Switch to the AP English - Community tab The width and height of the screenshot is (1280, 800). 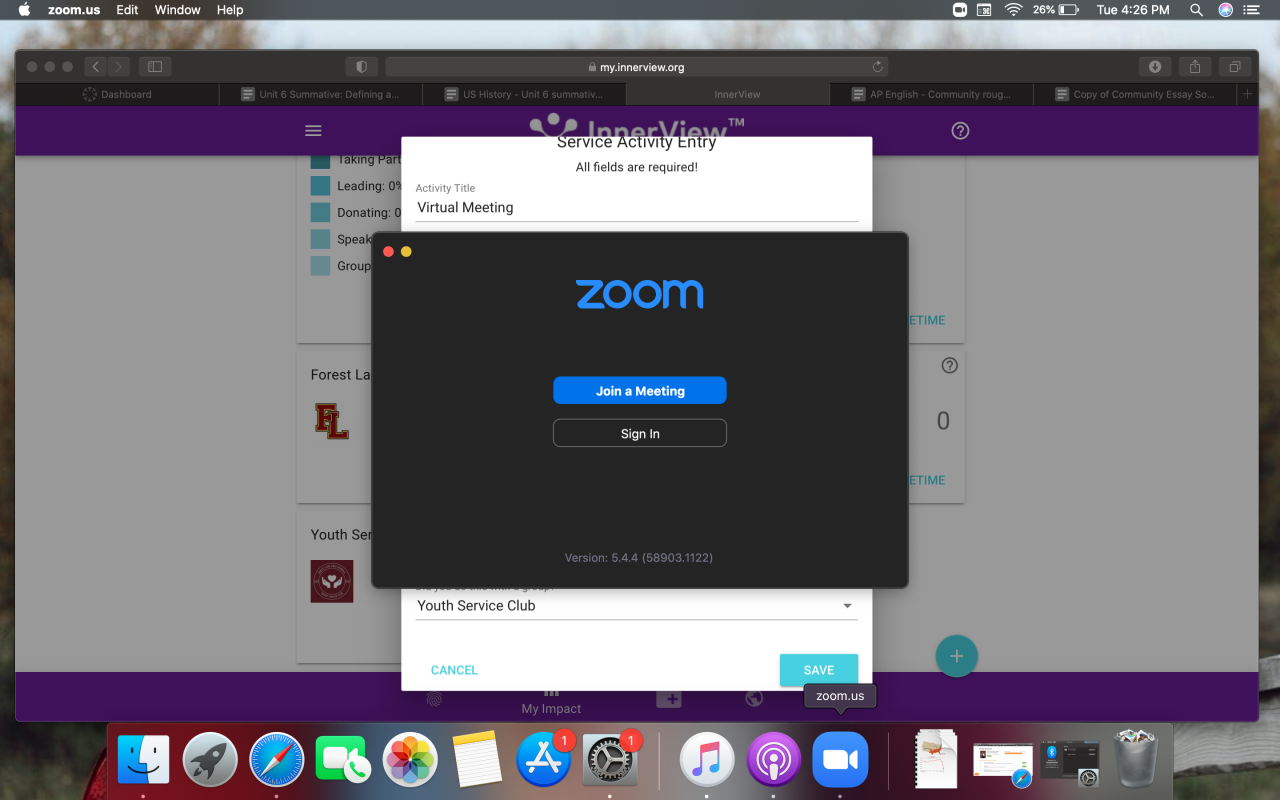932,94
